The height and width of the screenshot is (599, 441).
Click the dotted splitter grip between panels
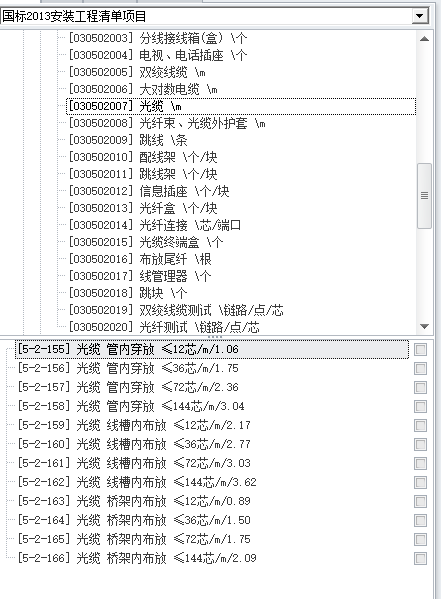click(x=215, y=337)
